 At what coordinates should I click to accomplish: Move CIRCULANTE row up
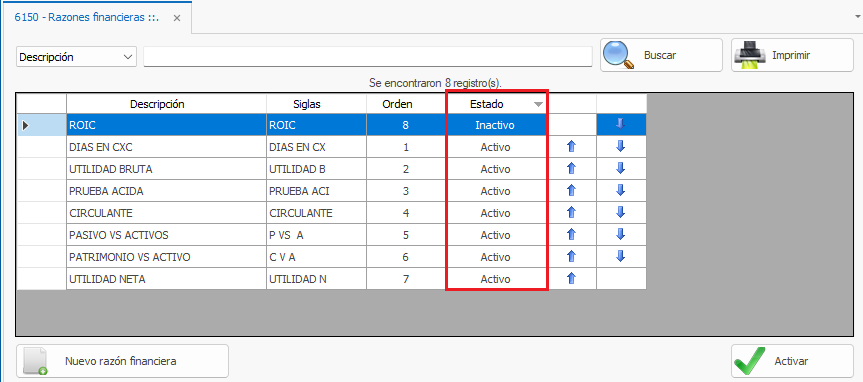click(571, 212)
